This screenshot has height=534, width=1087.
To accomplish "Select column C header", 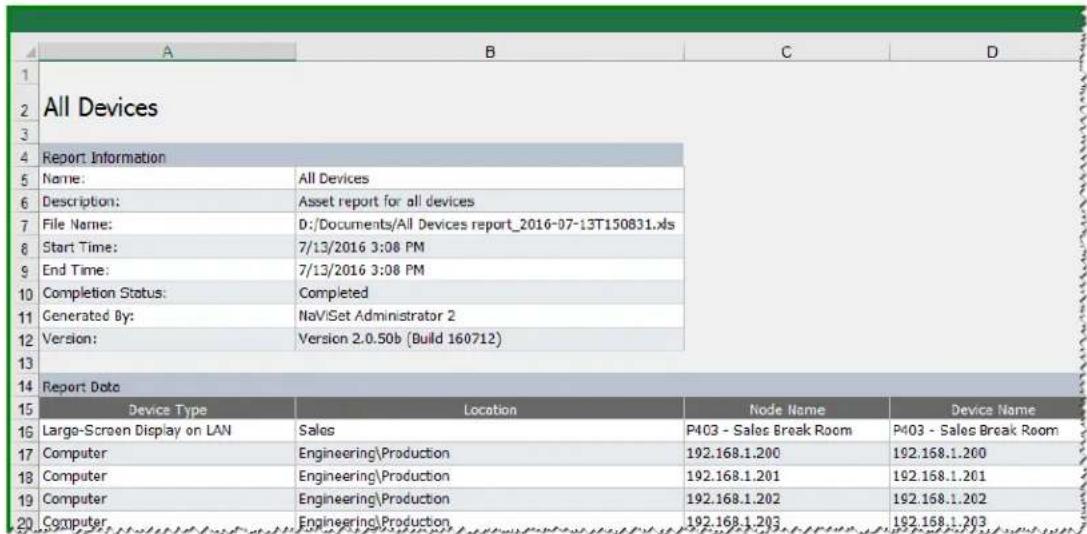I will (x=786, y=51).
